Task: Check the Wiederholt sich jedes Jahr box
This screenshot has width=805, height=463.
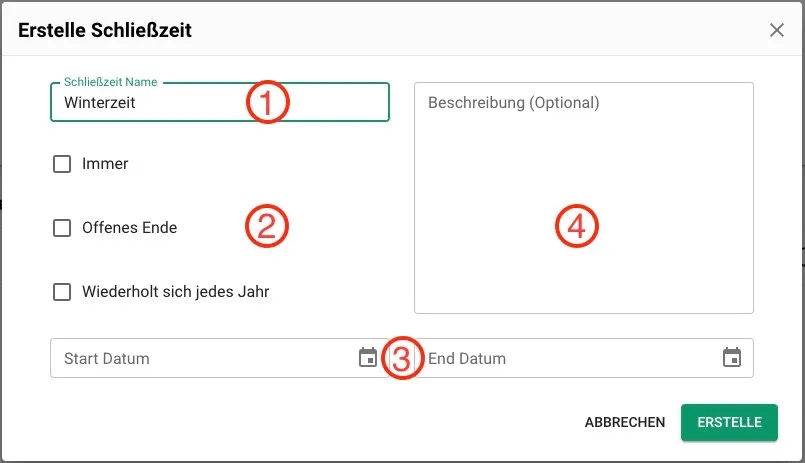Action: click(62, 292)
